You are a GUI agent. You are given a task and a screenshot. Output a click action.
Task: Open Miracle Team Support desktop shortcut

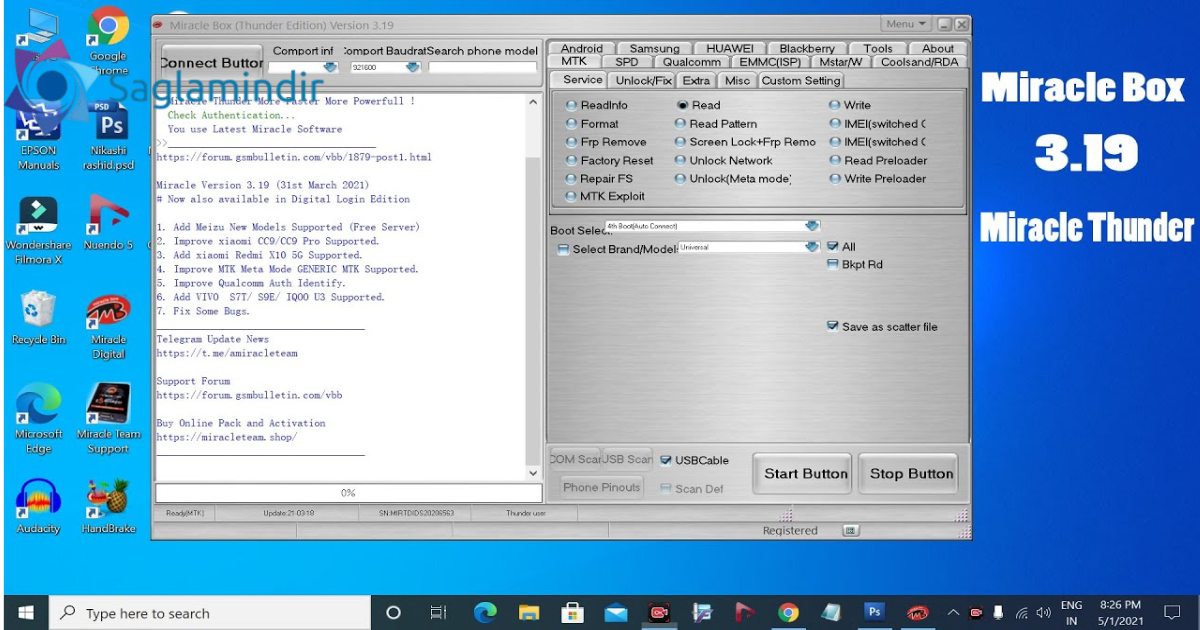click(109, 420)
